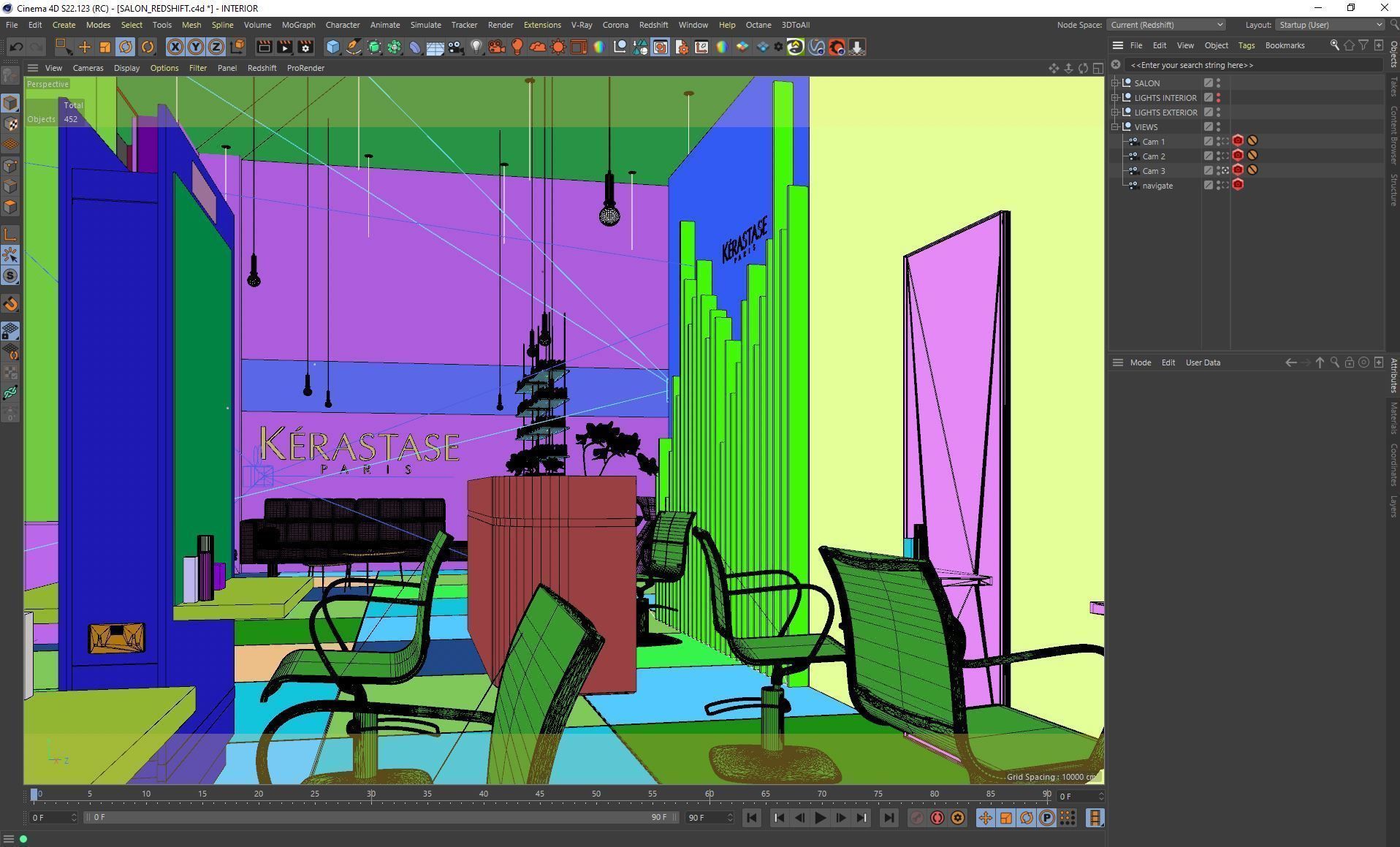Click frame 45 on the timeline ruler
Screen dimensions: 1400x847
tap(539, 794)
